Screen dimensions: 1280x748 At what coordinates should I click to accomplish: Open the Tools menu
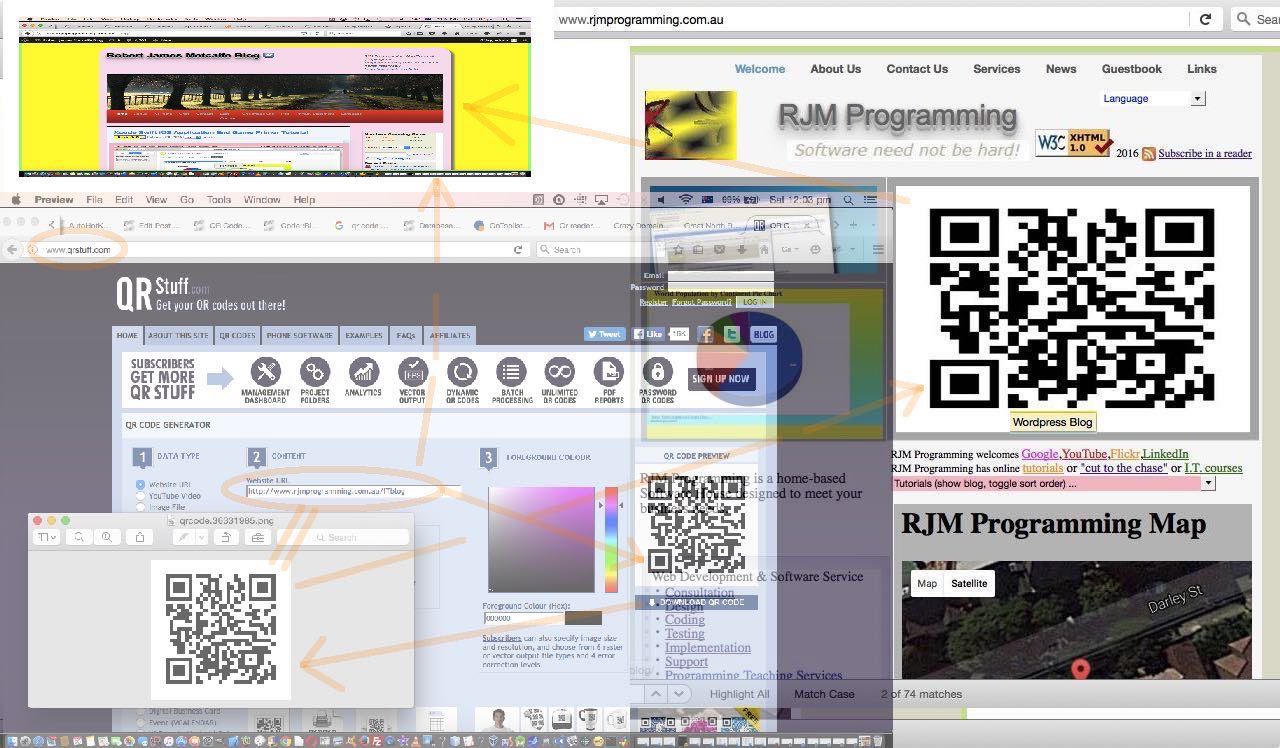218,200
